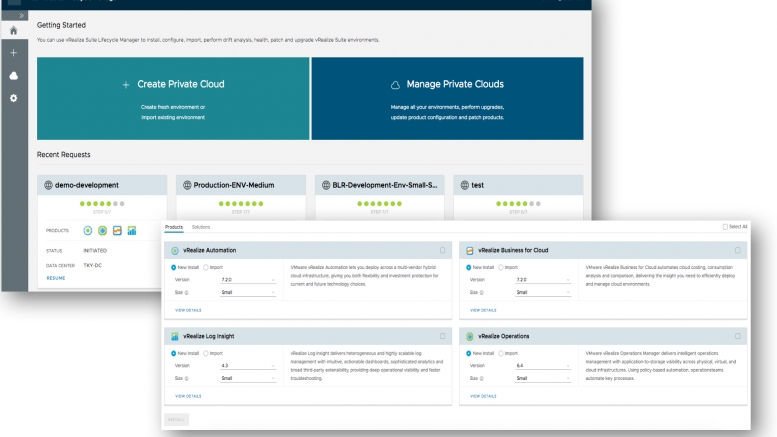Screen dimensions: 777x437
Task: Click the INSTALL button
Action: (x=176, y=420)
